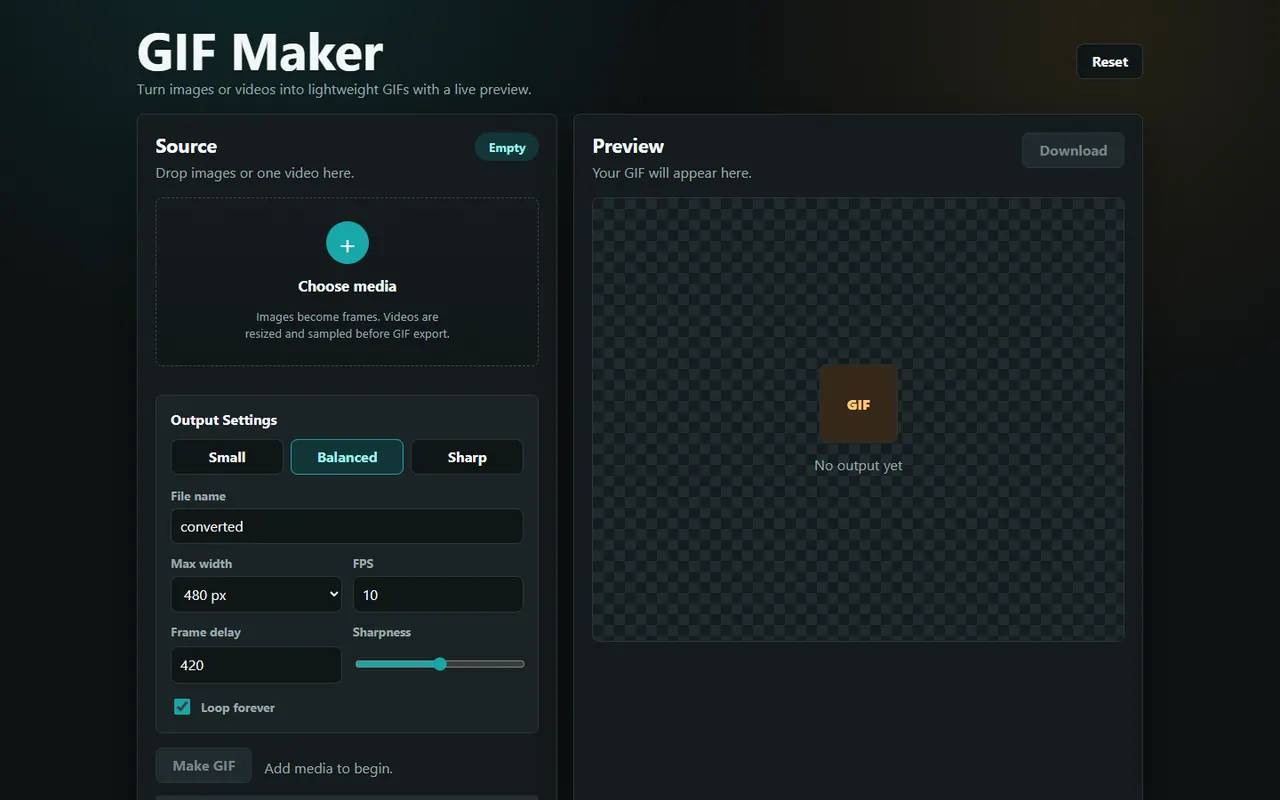1280x800 pixels.
Task: Click the FPS input field showing 10
Action: click(x=438, y=594)
